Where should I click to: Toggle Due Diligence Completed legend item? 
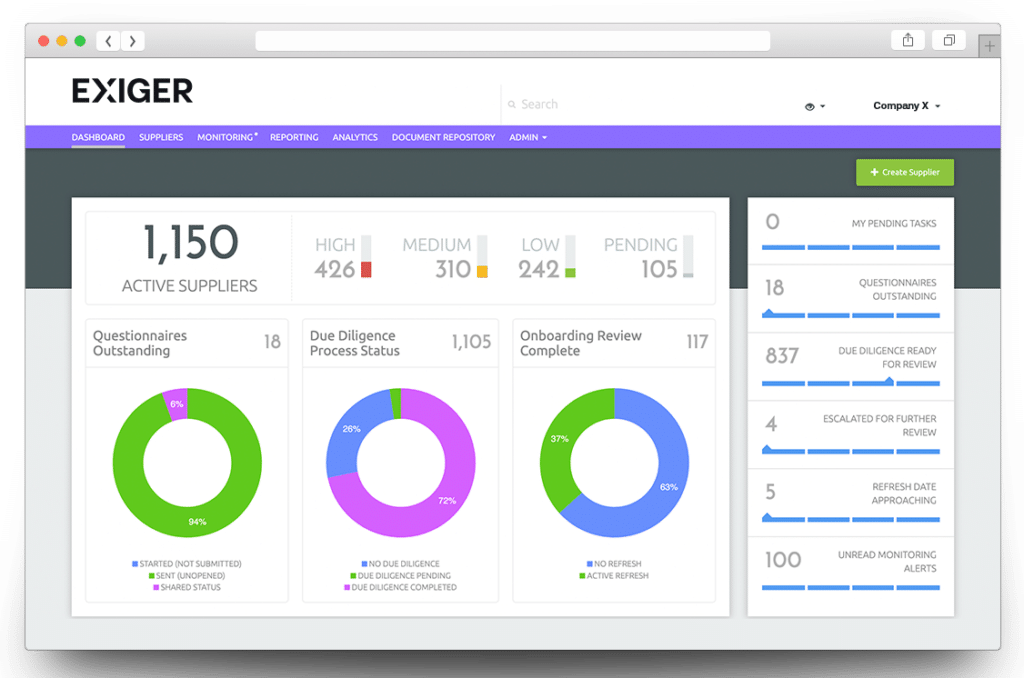pyautogui.click(x=400, y=587)
